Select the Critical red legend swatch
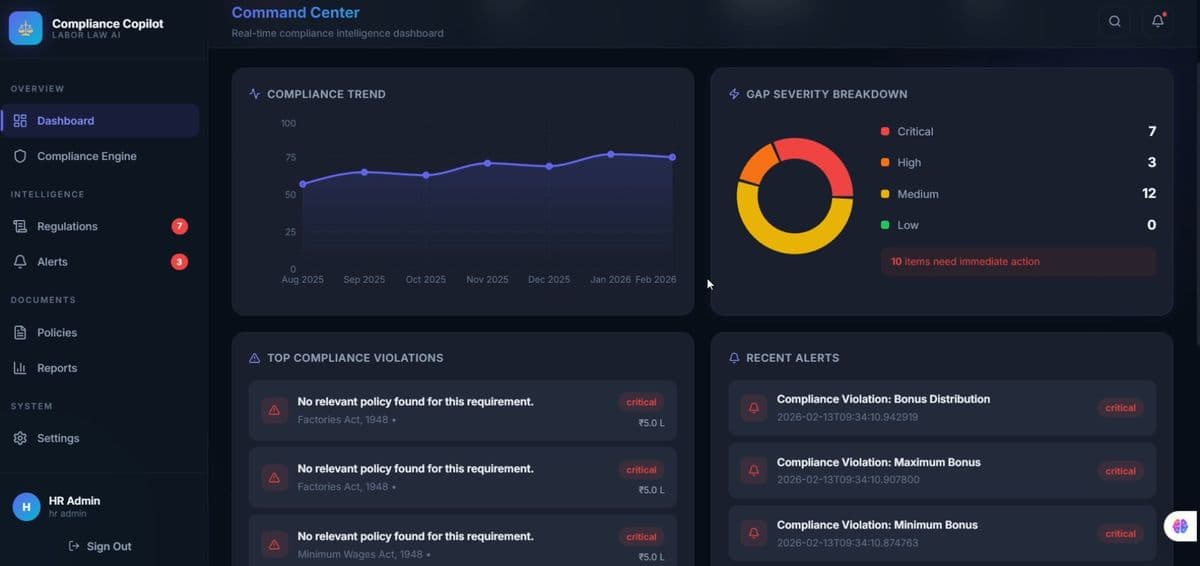1200x566 pixels. [x=885, y=132]
